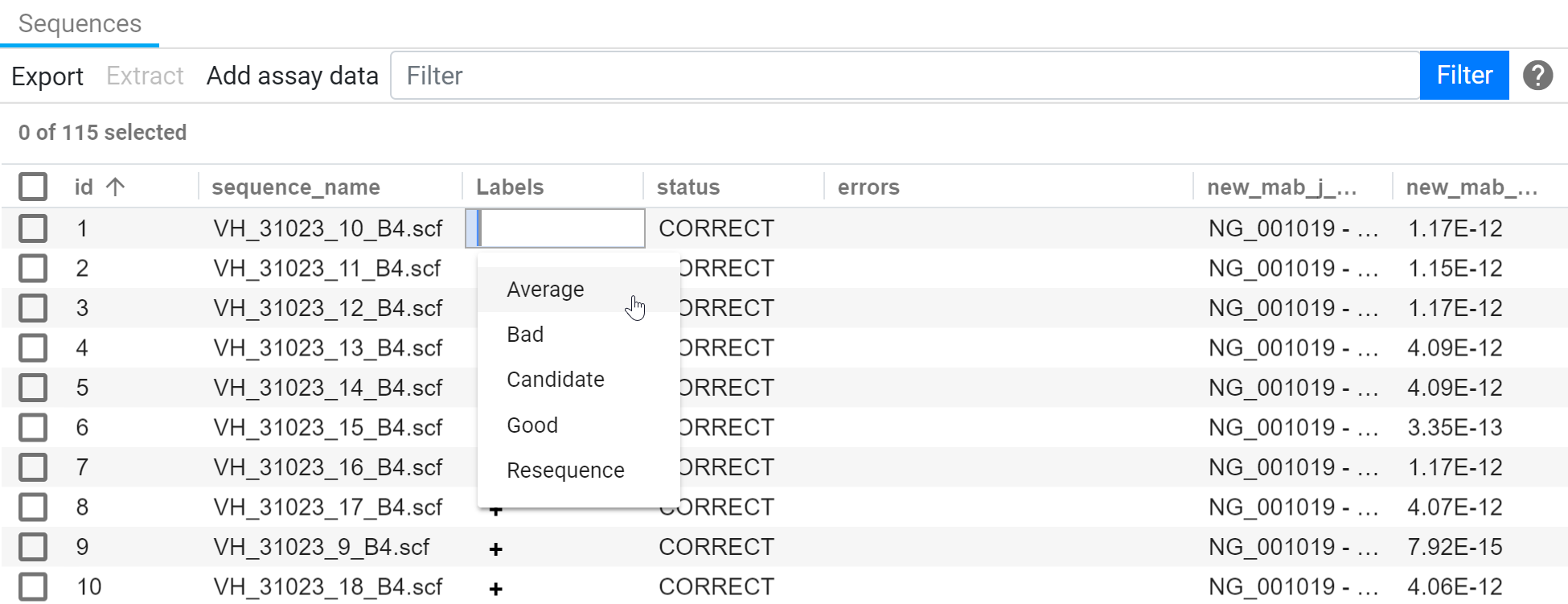Select cell VH_31023_11_B4.scf
This screenshot has height=604, width=1568.
point(327,268)
